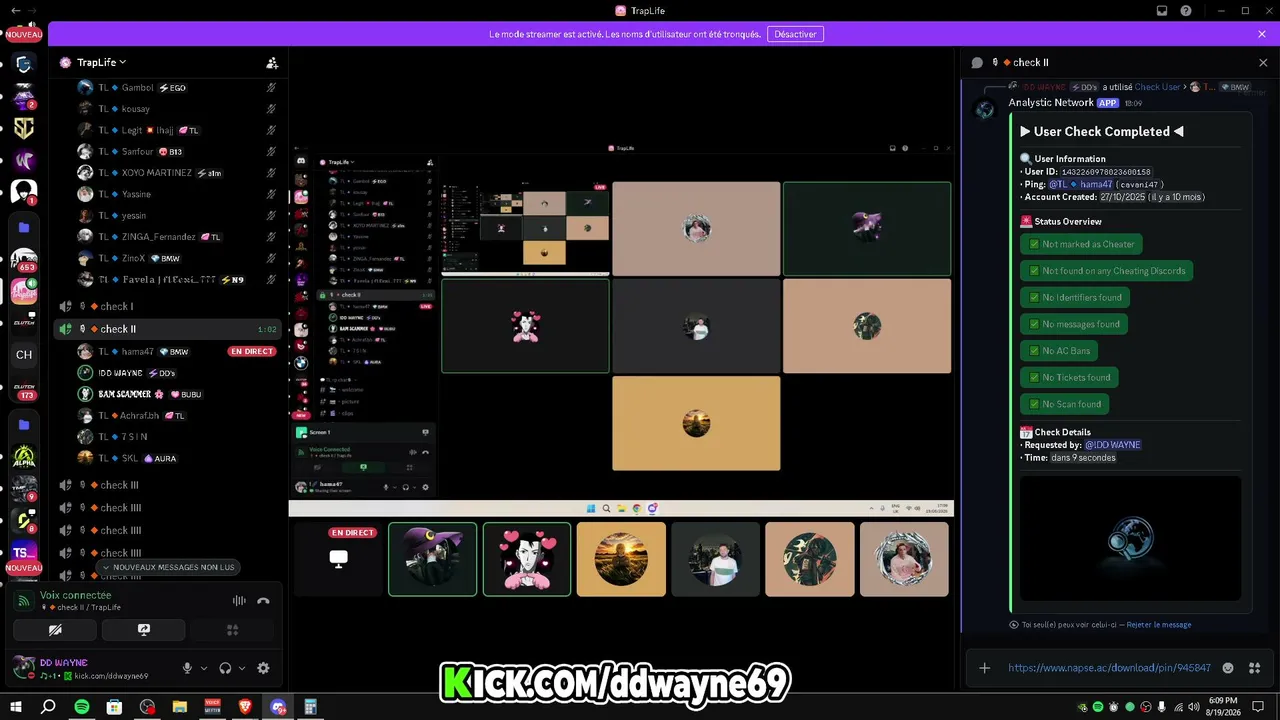This screenshot has height=720, width=1280.
Task: Open Microsoft Store from the taskbar
Action: tap(115, 707)
